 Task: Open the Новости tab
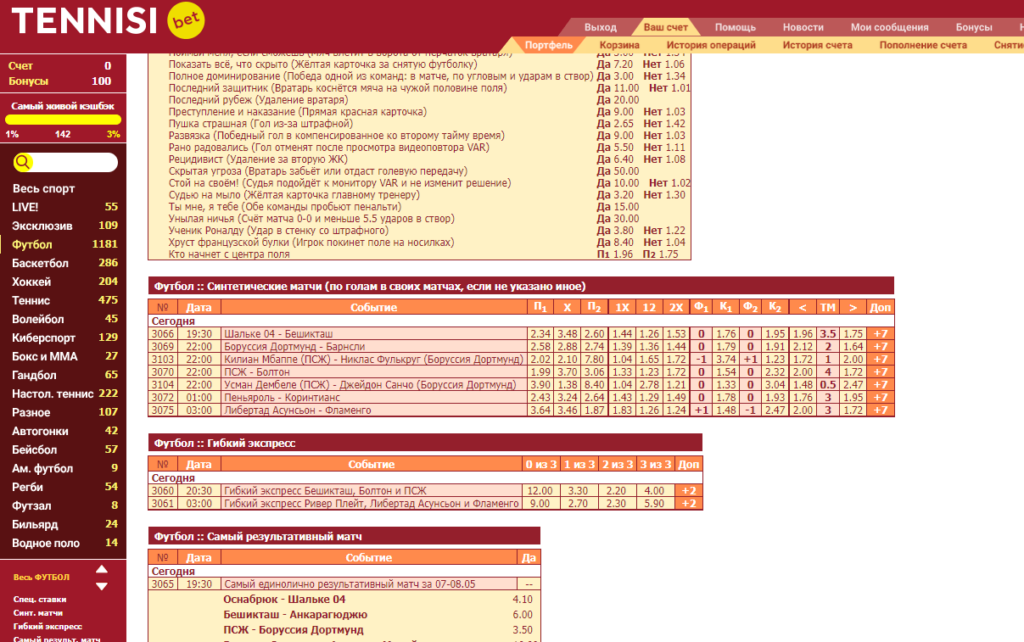tap(803, 27)
